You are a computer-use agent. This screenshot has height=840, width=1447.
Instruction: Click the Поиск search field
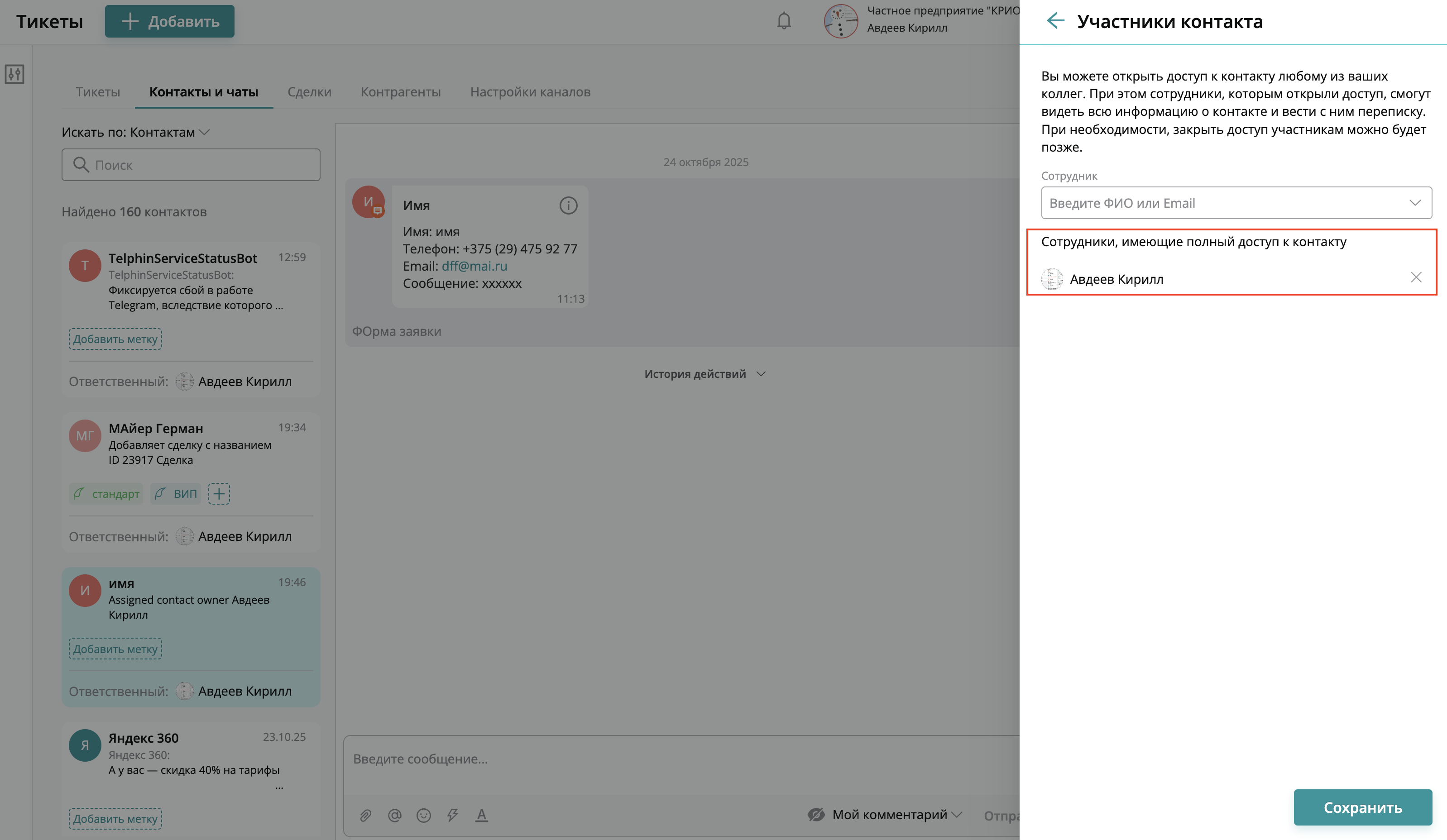(191, 165)
